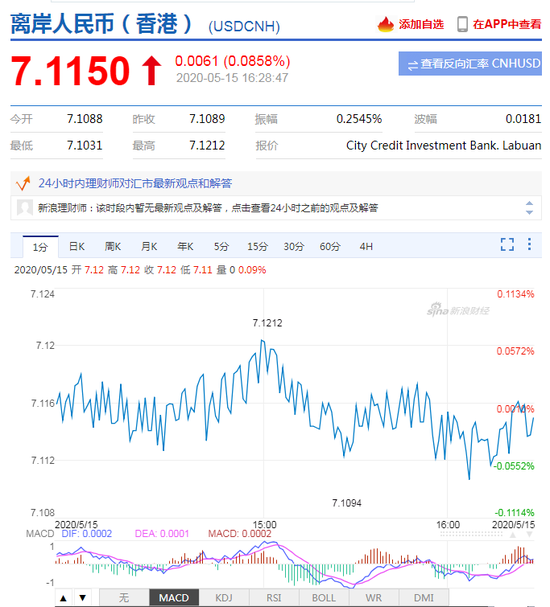
Task: Click the phone icon for APP view
Action: (x=462, y=24)
